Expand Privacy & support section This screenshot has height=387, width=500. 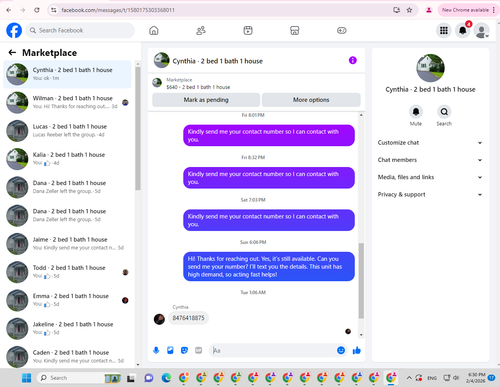coord(430,195)
